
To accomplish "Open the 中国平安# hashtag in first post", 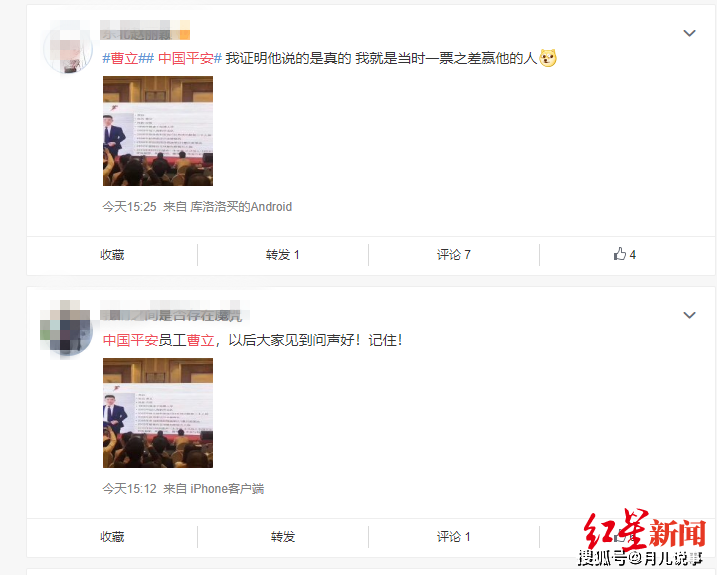I will tap(190, 58).
